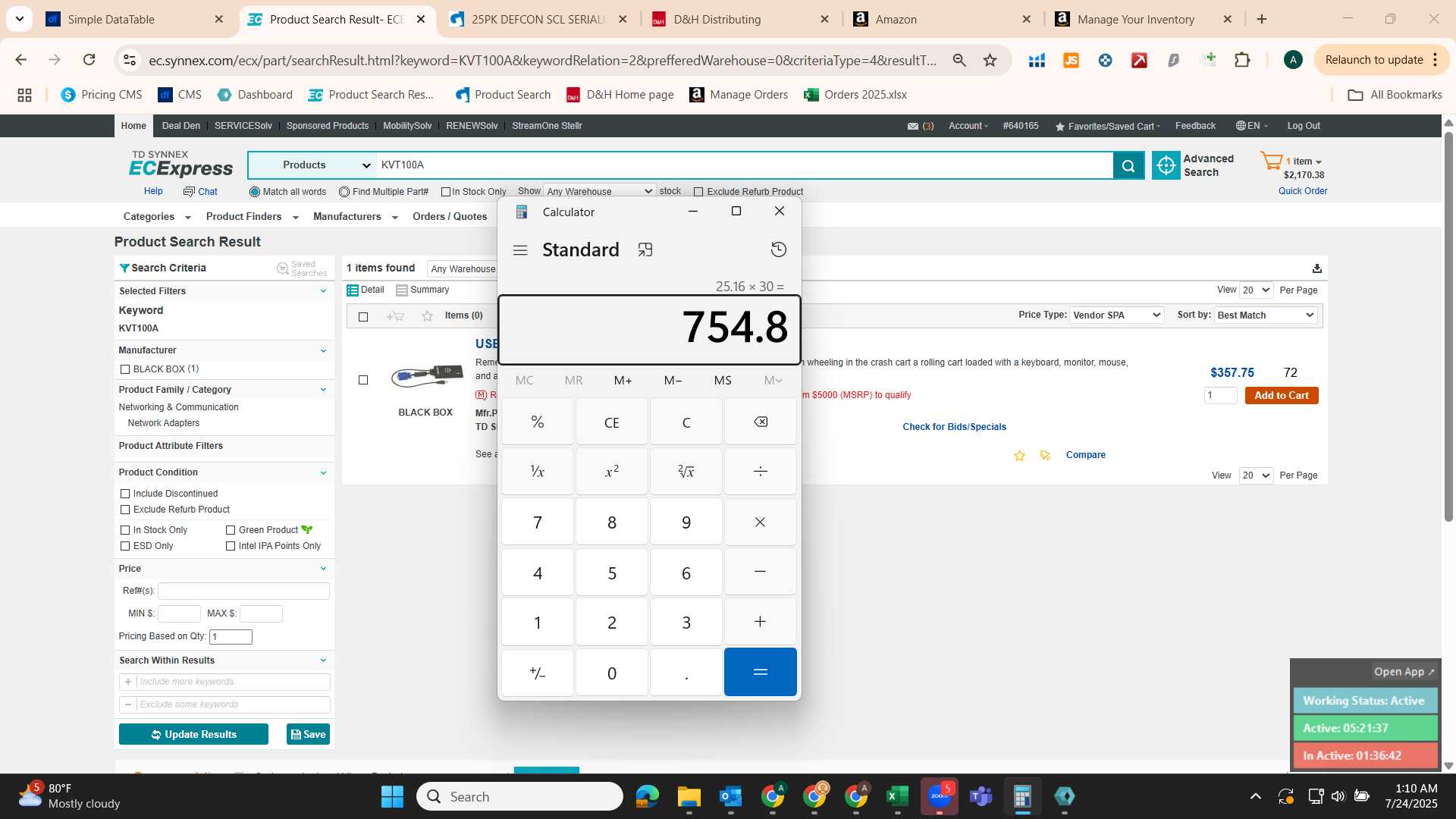The height and width of the screenshot is (819, 1456).
Task: Click the favorite star next to Compare
Action: click(x=1019, y=456)
